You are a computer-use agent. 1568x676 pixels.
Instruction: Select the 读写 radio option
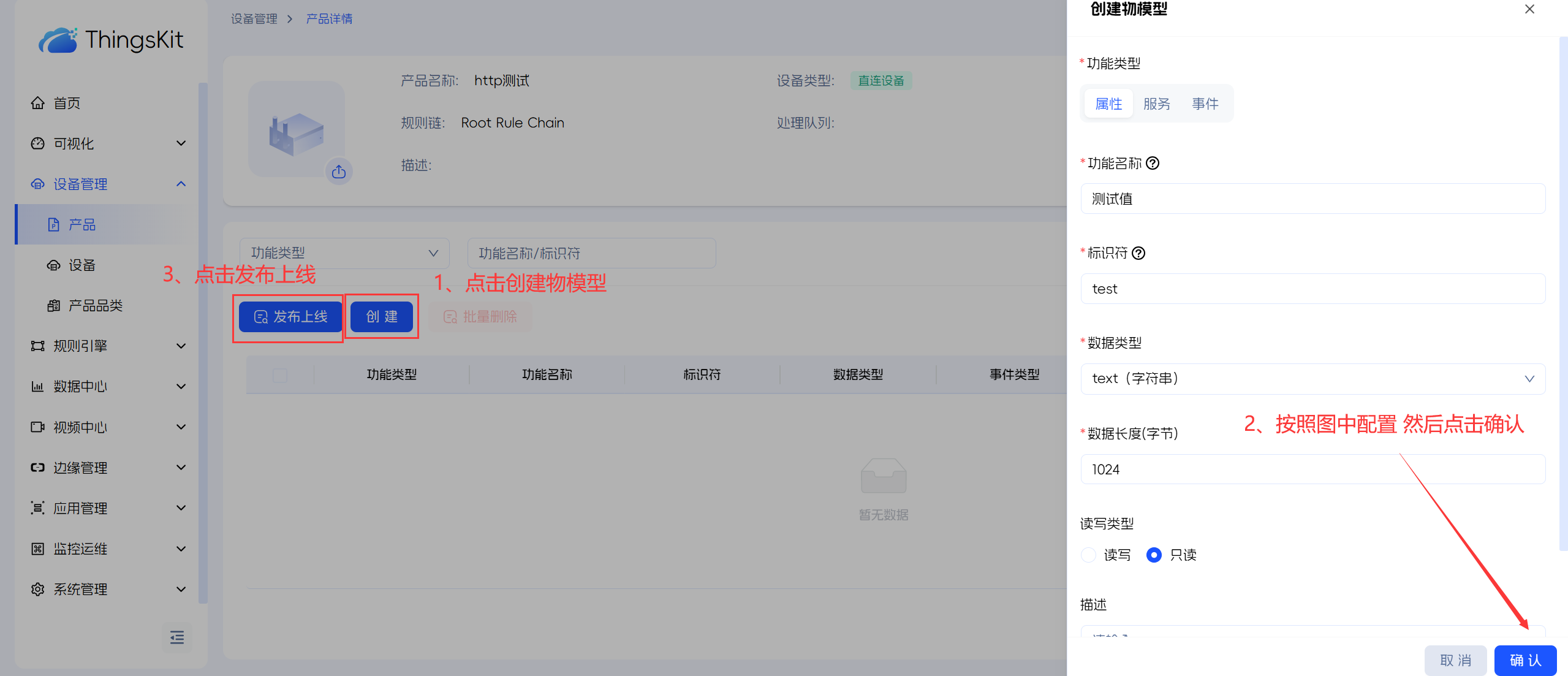click(1089, 555)
